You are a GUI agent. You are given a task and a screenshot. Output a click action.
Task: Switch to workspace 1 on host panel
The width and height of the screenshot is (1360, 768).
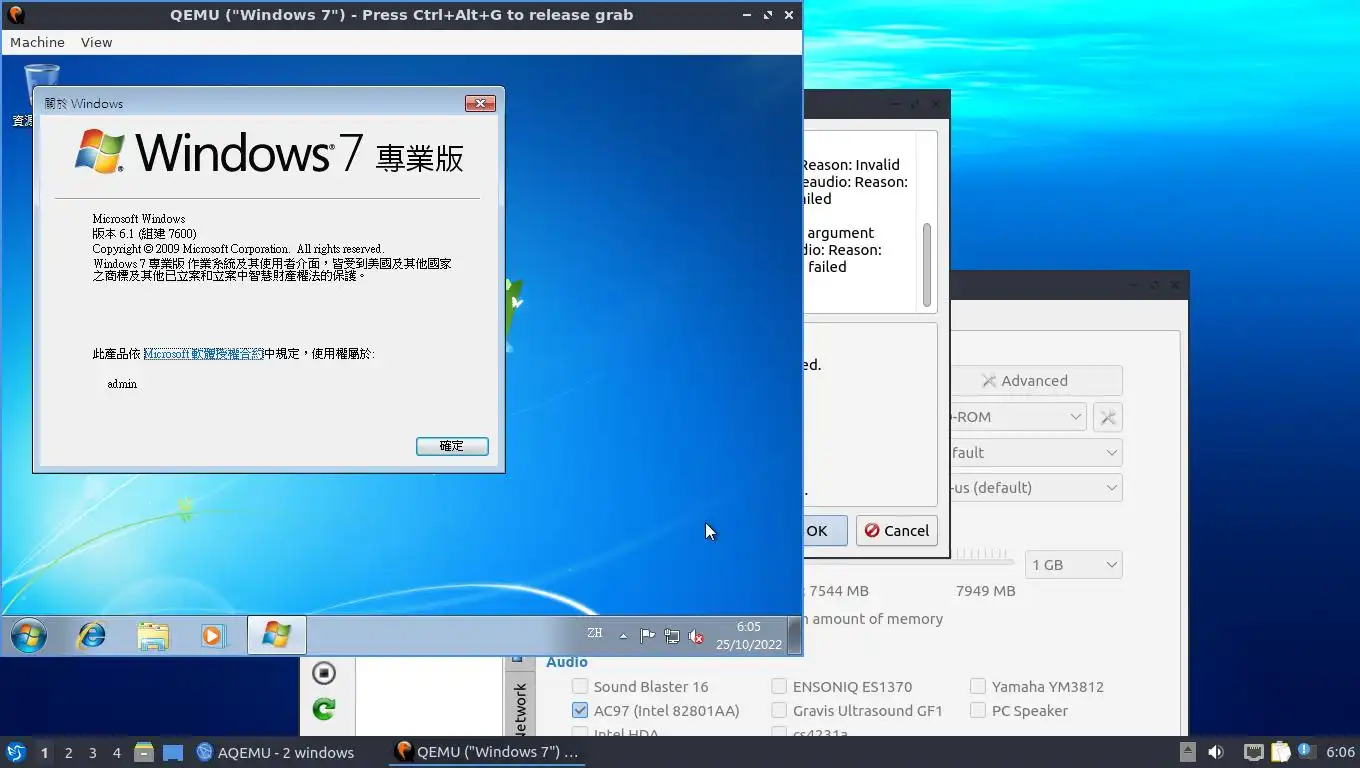(x=44, y=753)
